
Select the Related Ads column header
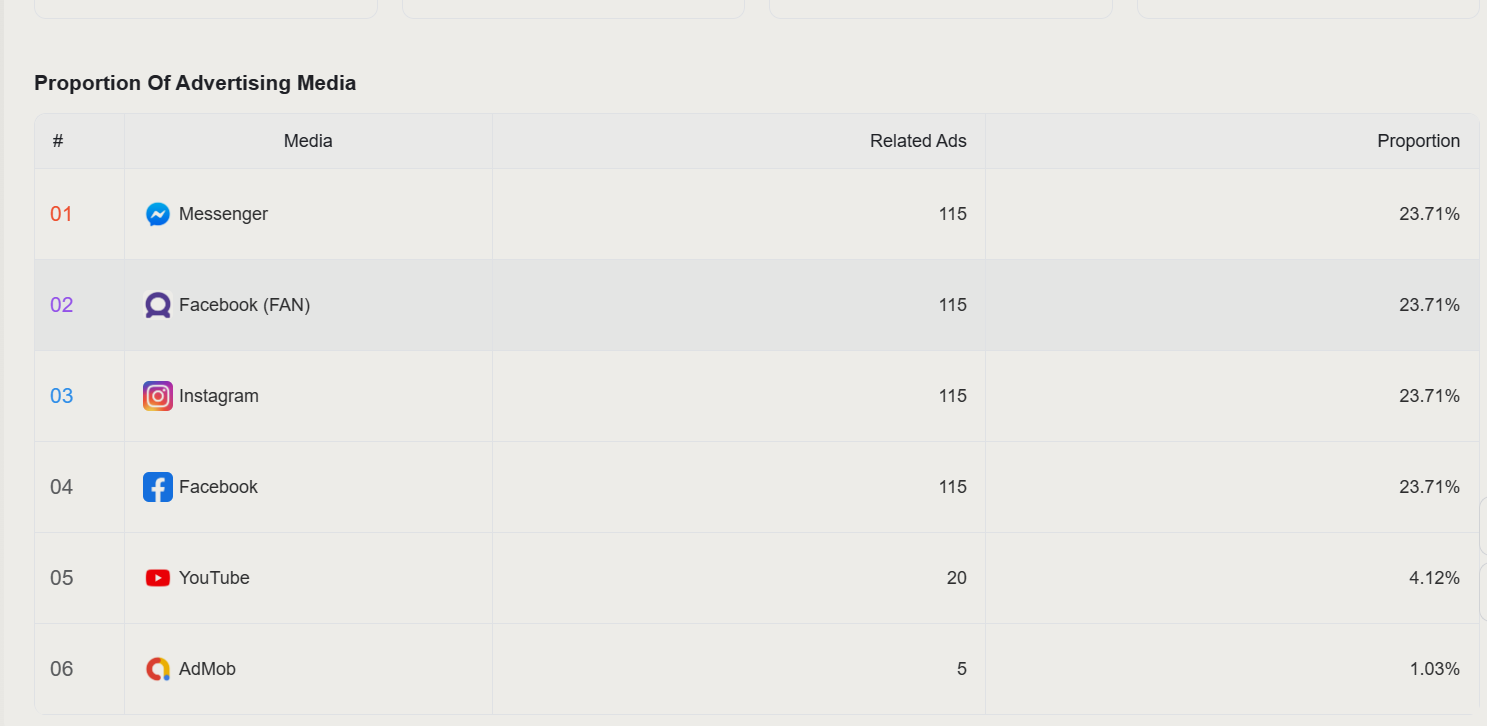tap(918, 141)
